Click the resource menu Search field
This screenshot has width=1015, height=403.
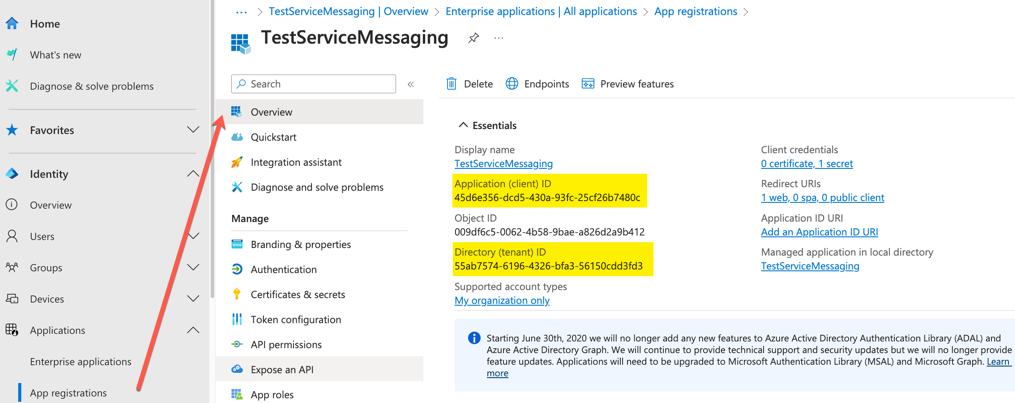(x=320, y=84)
